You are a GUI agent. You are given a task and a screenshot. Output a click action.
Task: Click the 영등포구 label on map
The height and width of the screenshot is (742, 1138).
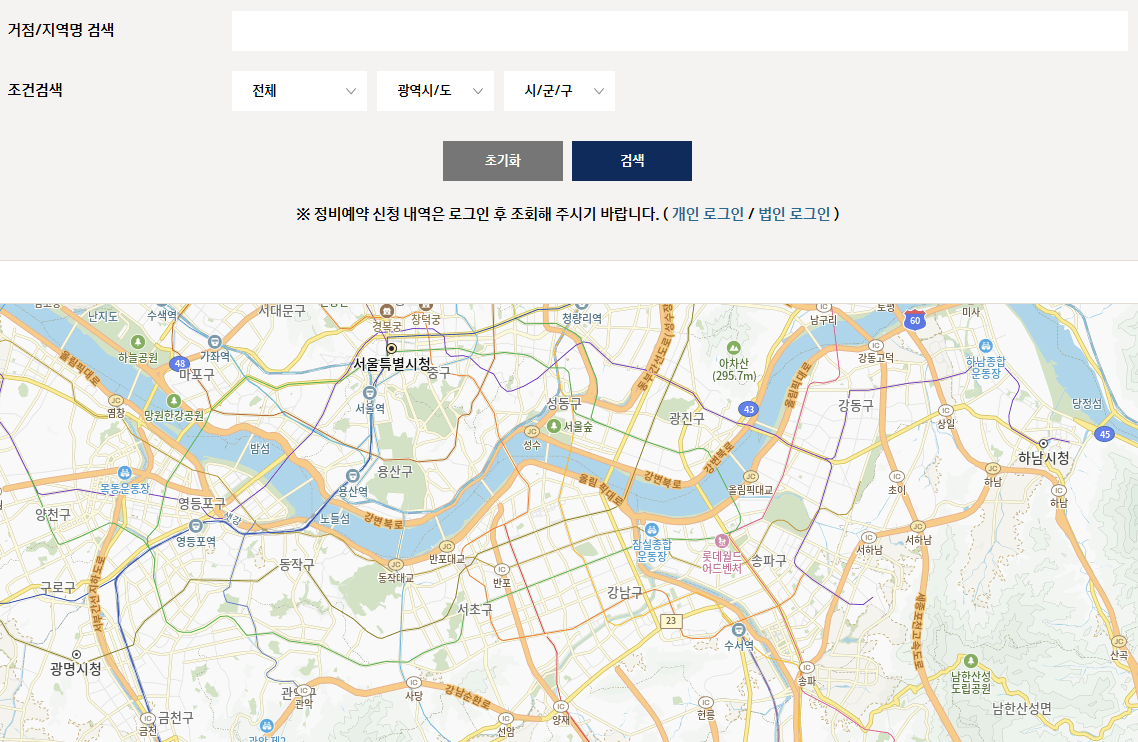pos(202,502)
